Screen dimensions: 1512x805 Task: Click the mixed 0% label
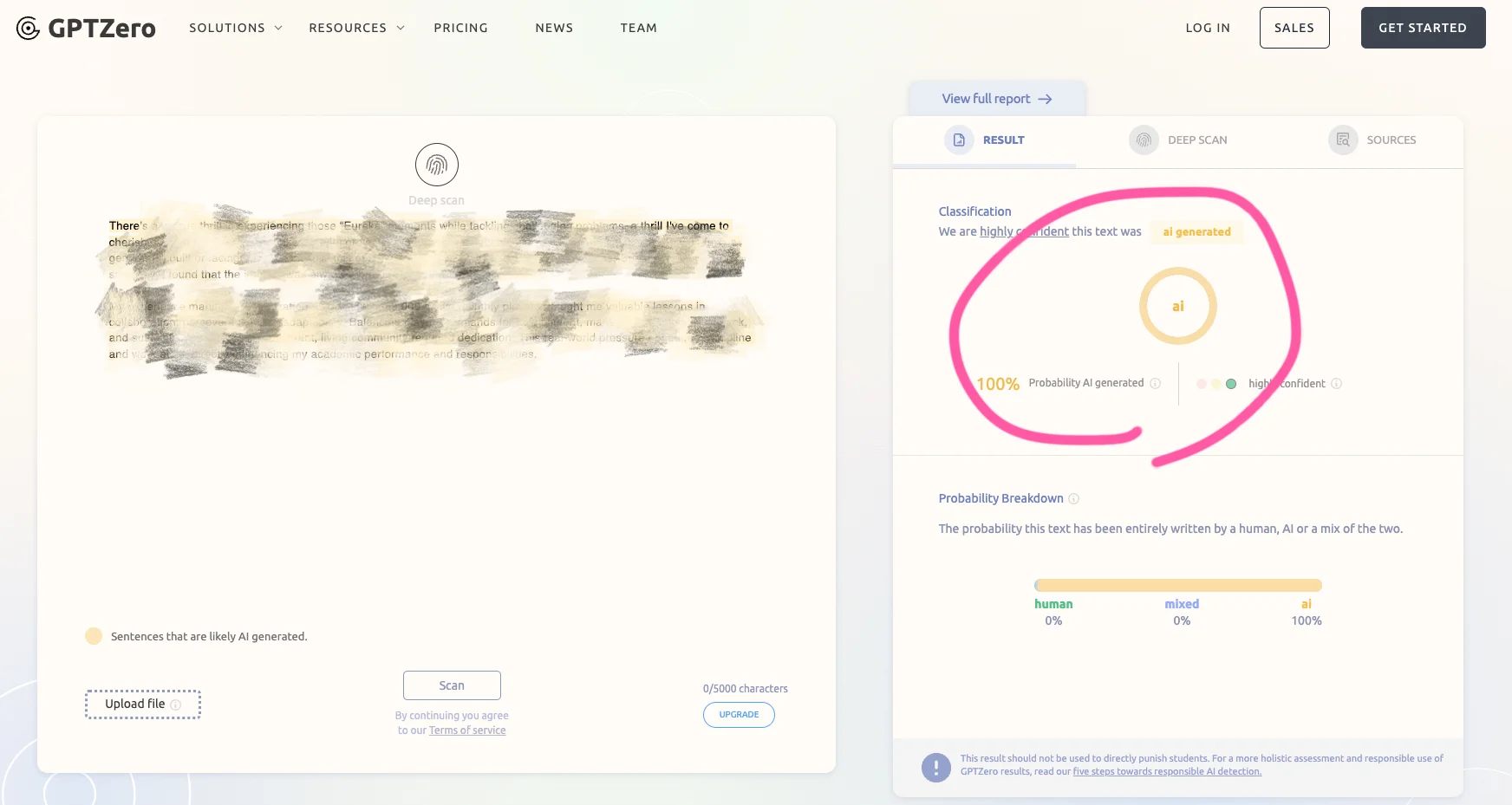(x=1182, y=612)
